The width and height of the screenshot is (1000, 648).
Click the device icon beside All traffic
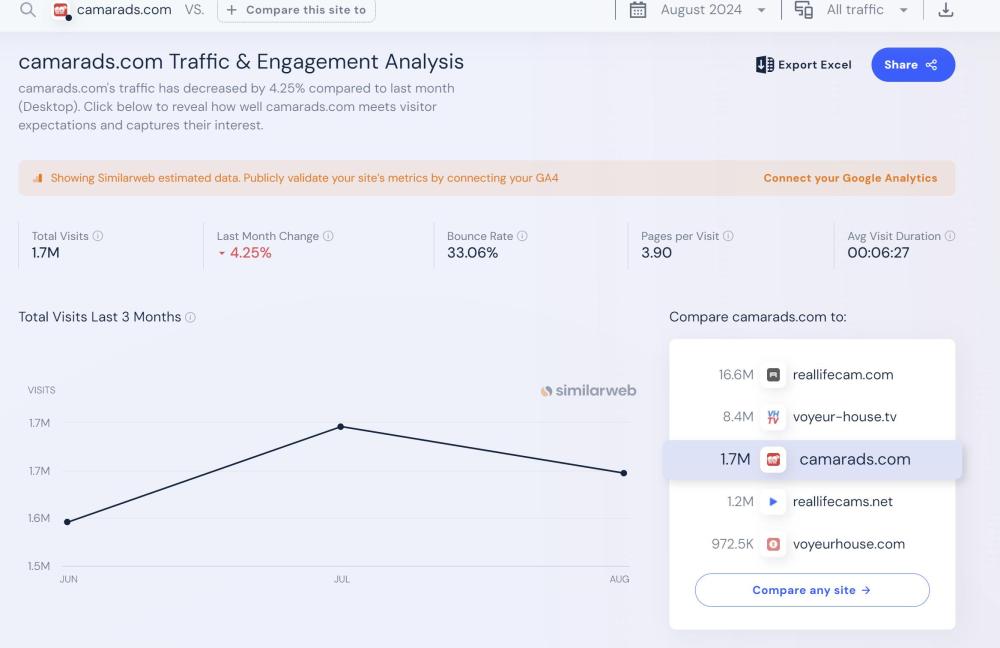pos(804,10)
